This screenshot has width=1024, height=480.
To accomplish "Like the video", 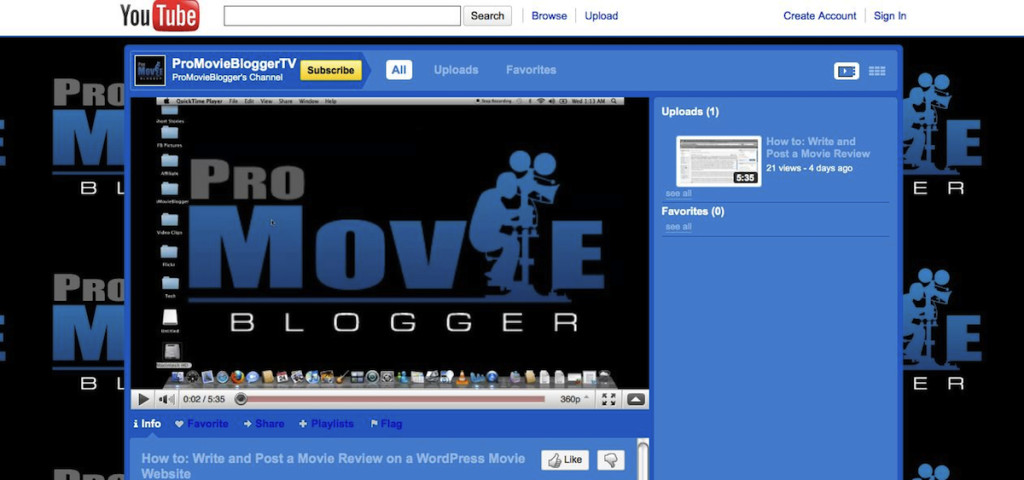I will [565, 460].
